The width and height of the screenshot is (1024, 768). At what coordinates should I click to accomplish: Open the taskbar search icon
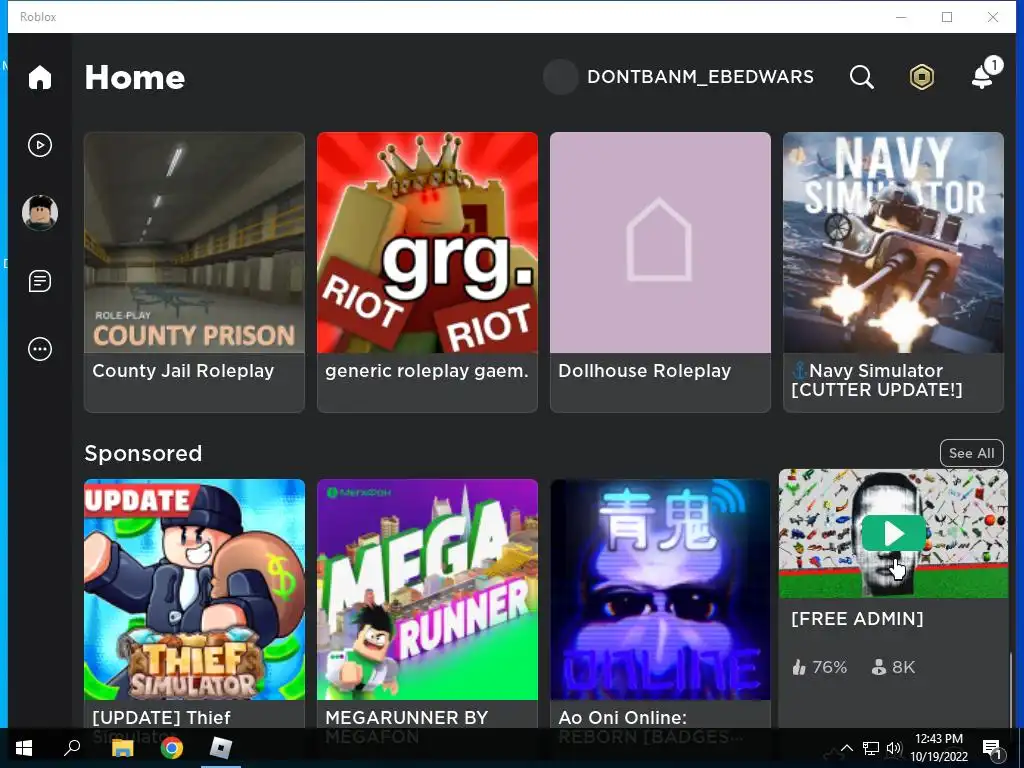point(72,747)
